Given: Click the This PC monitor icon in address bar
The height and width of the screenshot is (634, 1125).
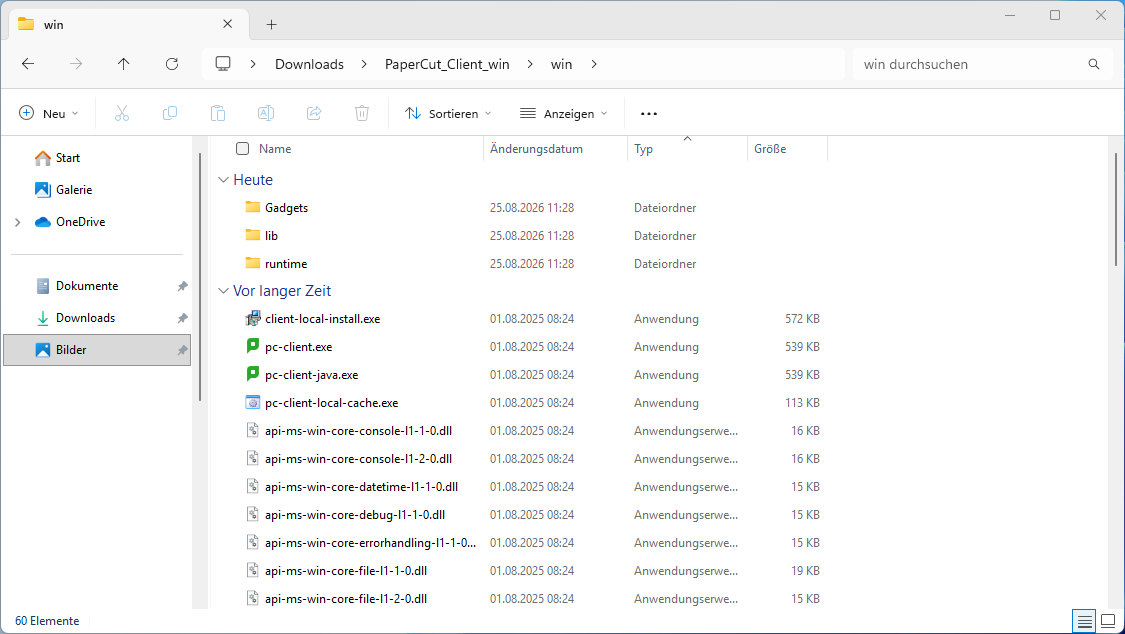Looking at the screenshot, I should (223, 64).
